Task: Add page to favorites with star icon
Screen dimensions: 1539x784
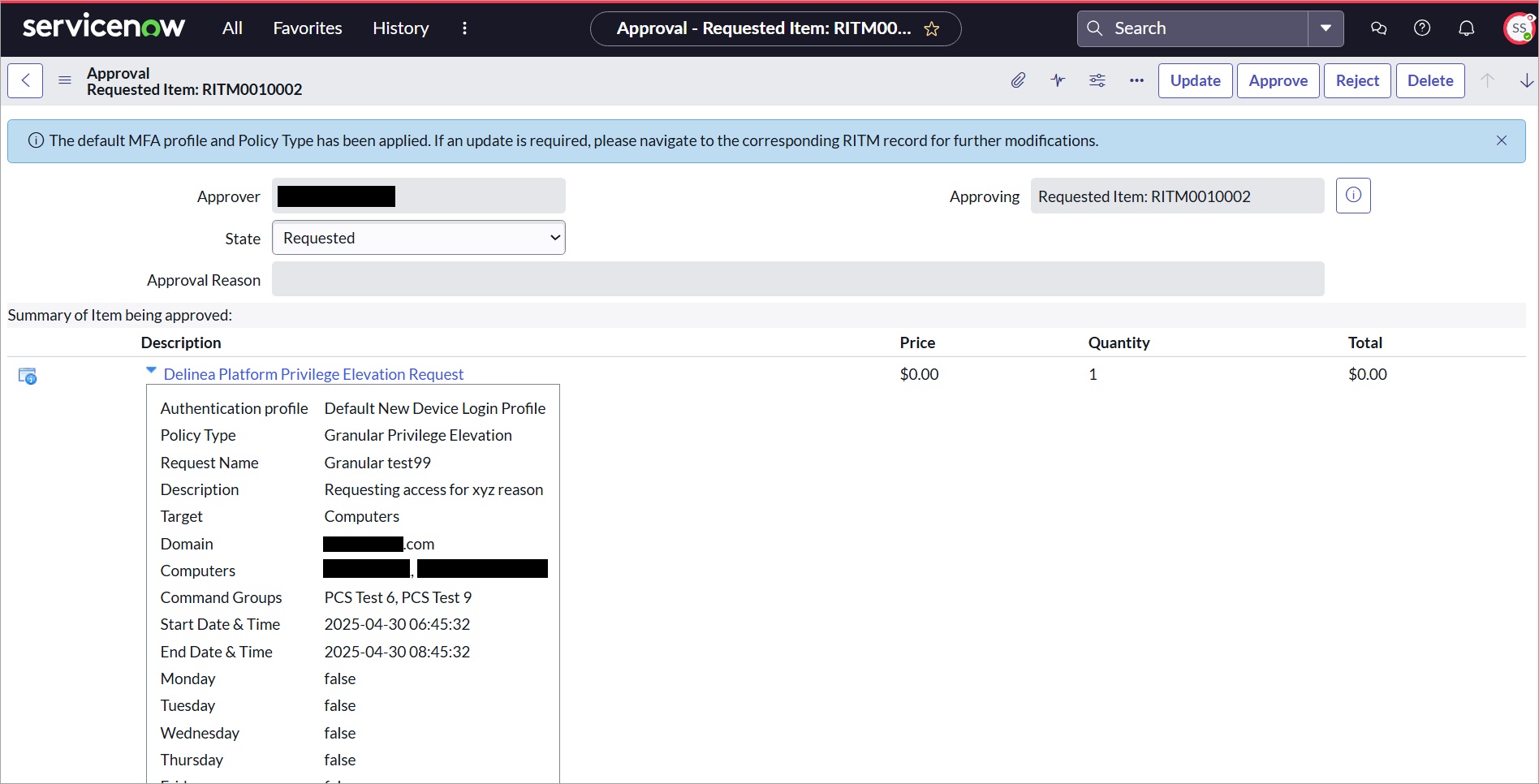Action: [x=932, y=29]
